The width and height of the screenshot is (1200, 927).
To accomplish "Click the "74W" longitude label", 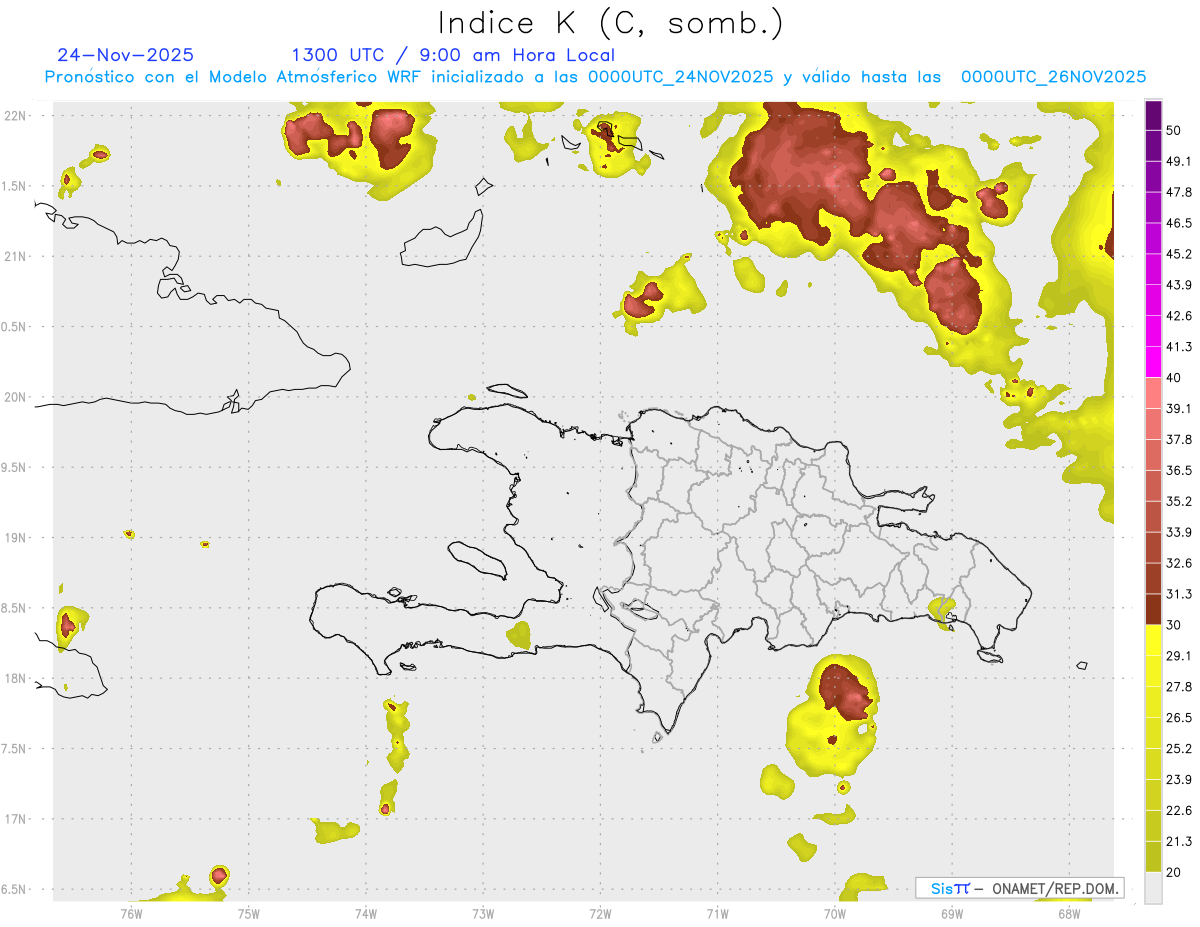I will pyautogui.click(x=365, y=913).
